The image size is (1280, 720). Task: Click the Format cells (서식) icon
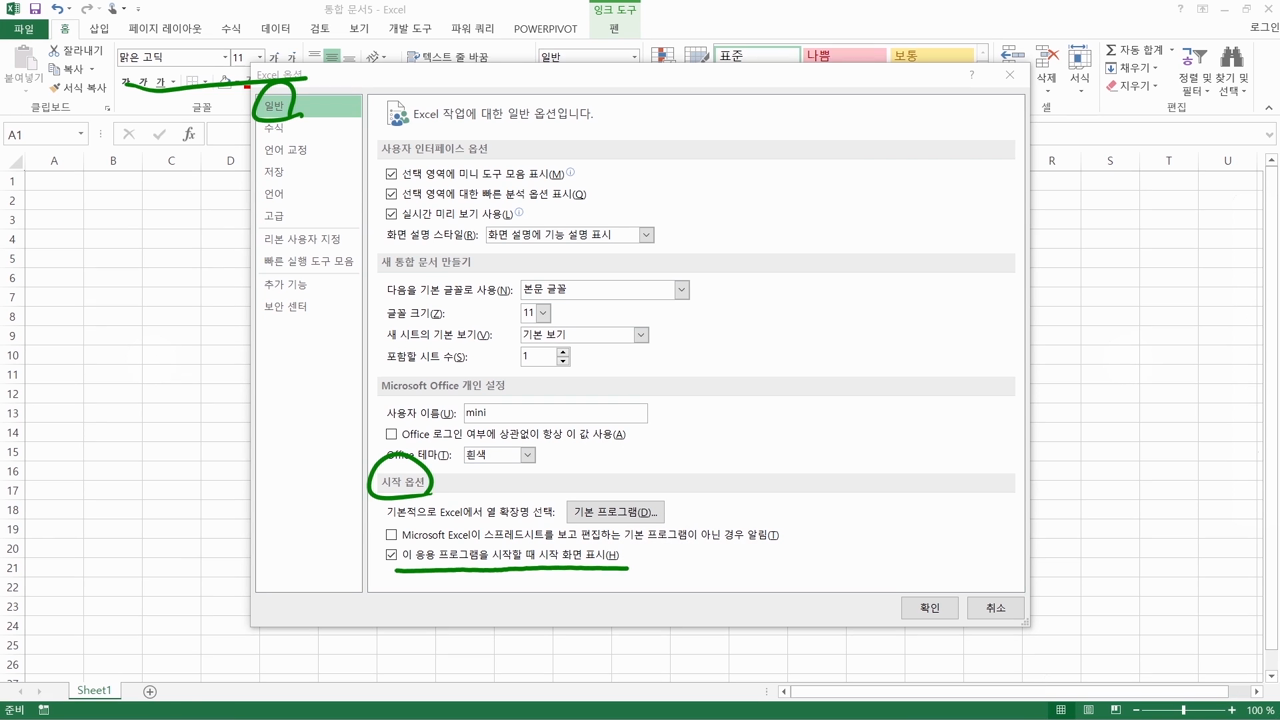[1079, 58]
